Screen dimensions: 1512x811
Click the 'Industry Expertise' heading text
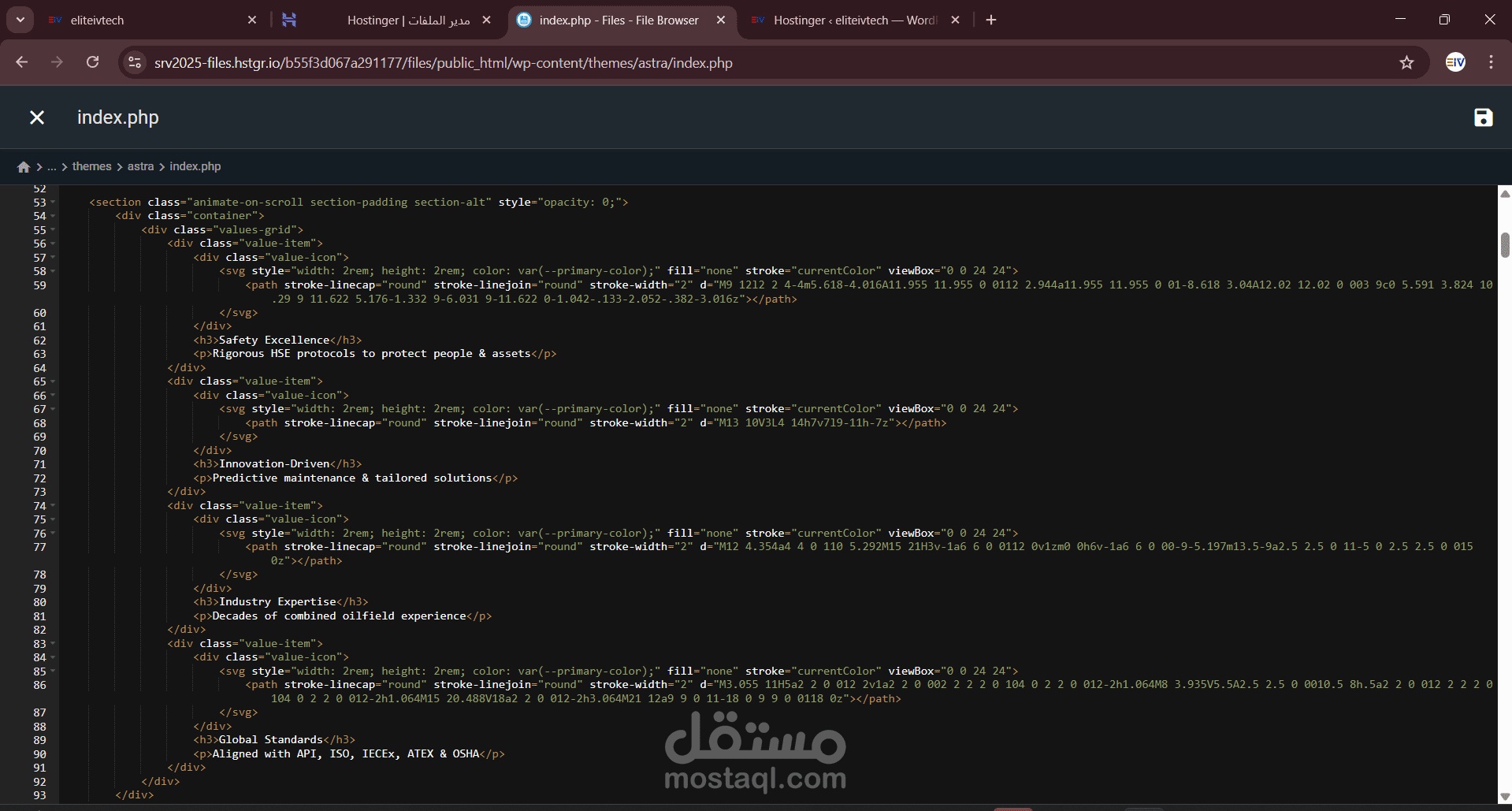pos(277,602)
